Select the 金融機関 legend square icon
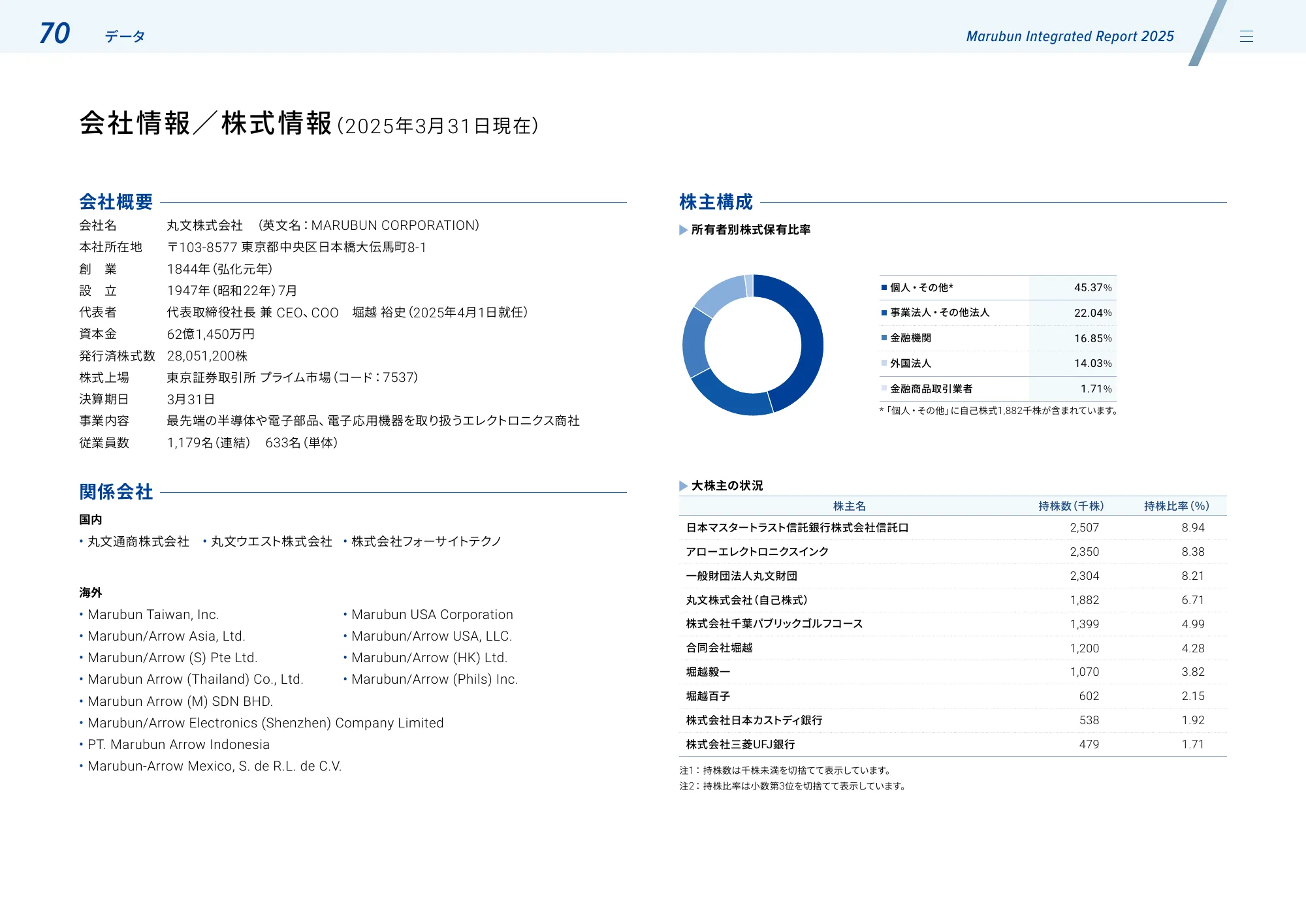1306x924 pixels. (885, 338)
